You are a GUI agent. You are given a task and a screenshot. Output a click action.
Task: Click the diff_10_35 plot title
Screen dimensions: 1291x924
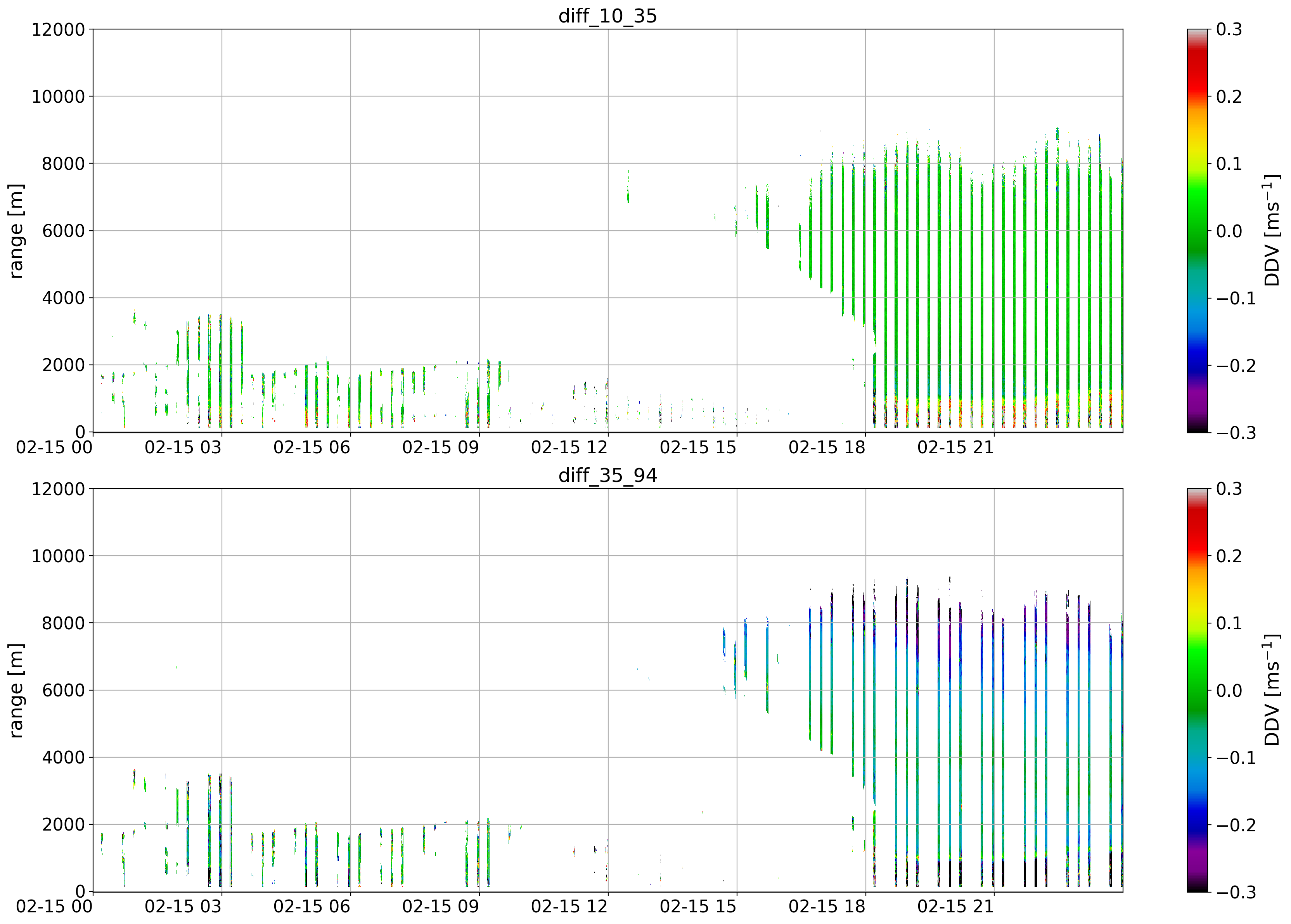pyautogui.click(x=607, y=16)
